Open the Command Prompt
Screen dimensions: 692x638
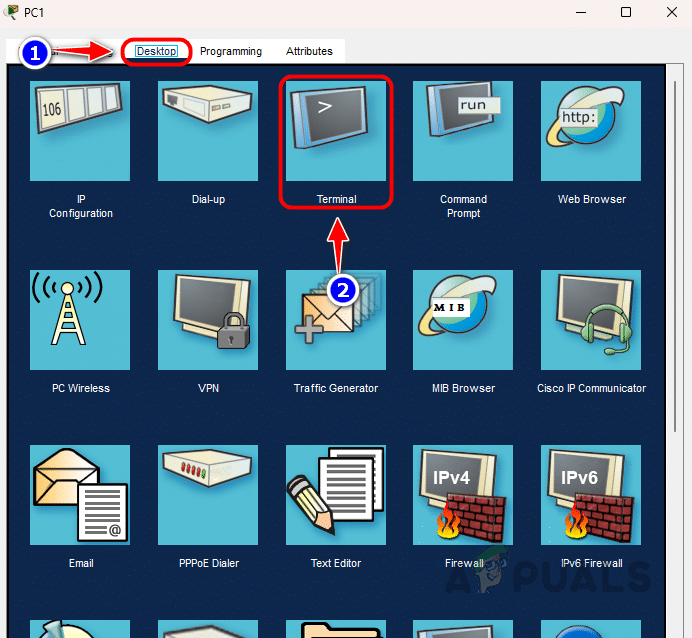464,131
